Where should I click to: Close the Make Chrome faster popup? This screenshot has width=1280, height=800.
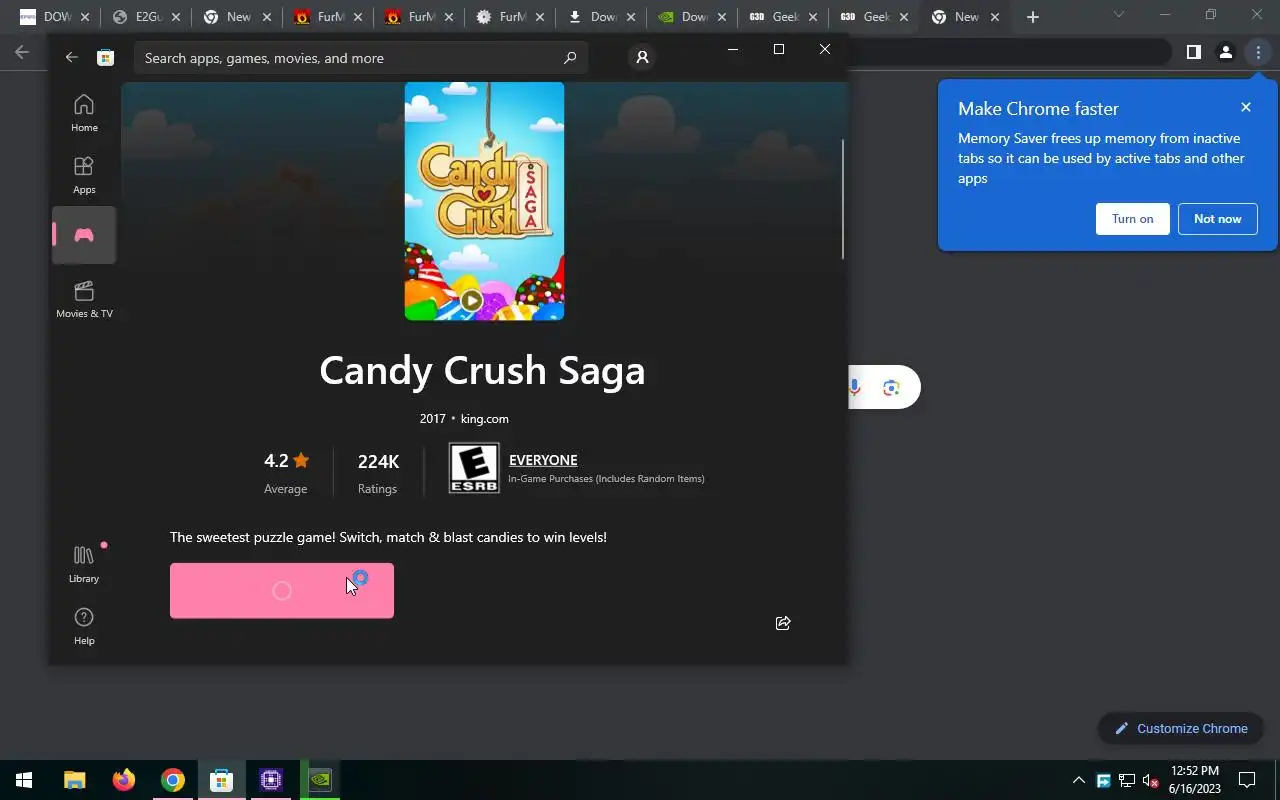point(1246,107)
